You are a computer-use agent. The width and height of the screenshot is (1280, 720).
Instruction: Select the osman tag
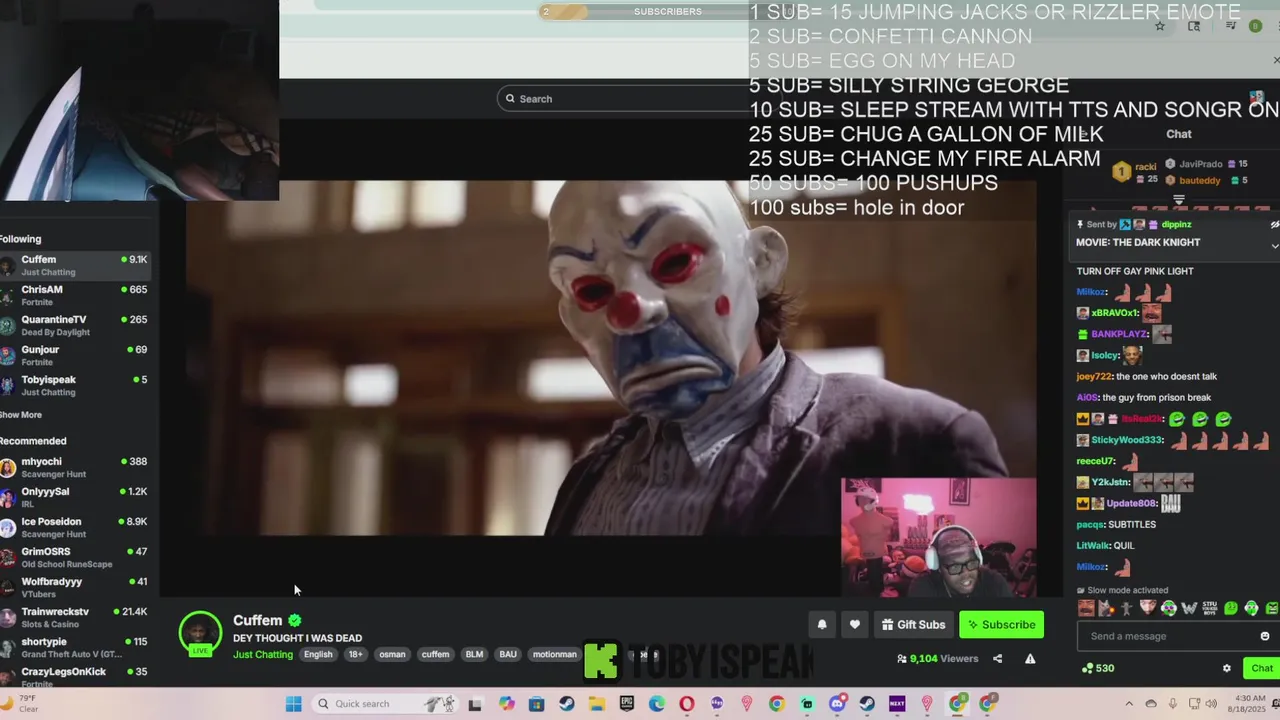pos(392,655)
